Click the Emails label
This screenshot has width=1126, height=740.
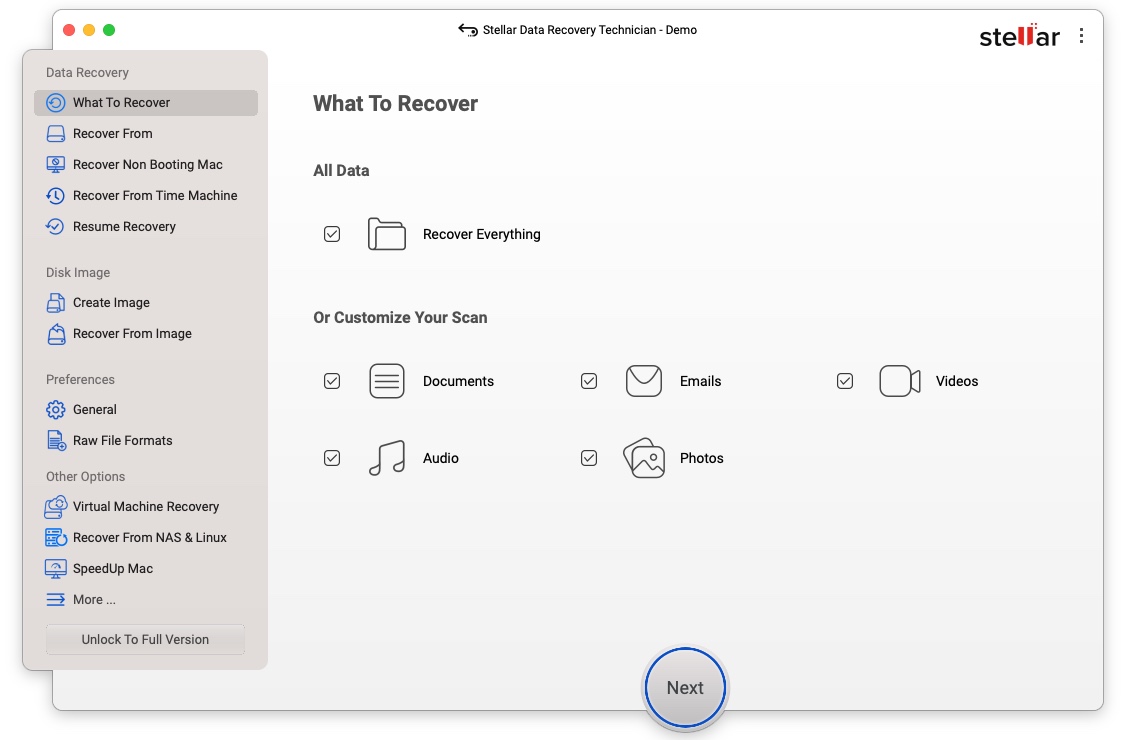(700, 381)
